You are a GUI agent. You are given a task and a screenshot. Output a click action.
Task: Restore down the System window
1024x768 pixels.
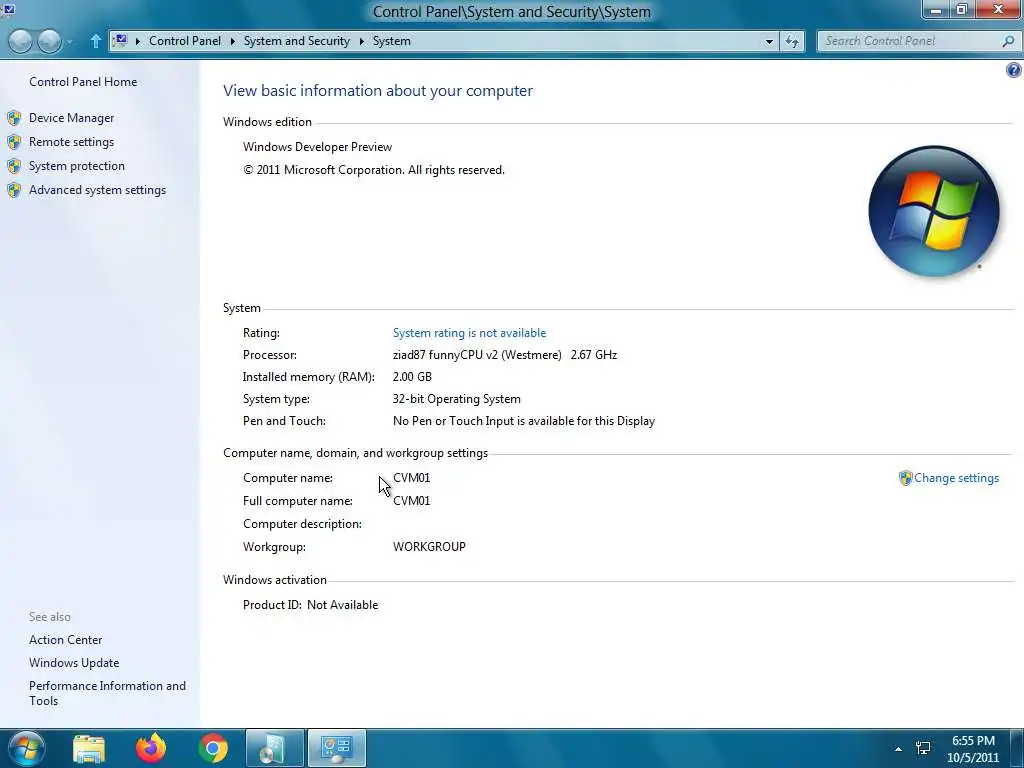[961, 10]
